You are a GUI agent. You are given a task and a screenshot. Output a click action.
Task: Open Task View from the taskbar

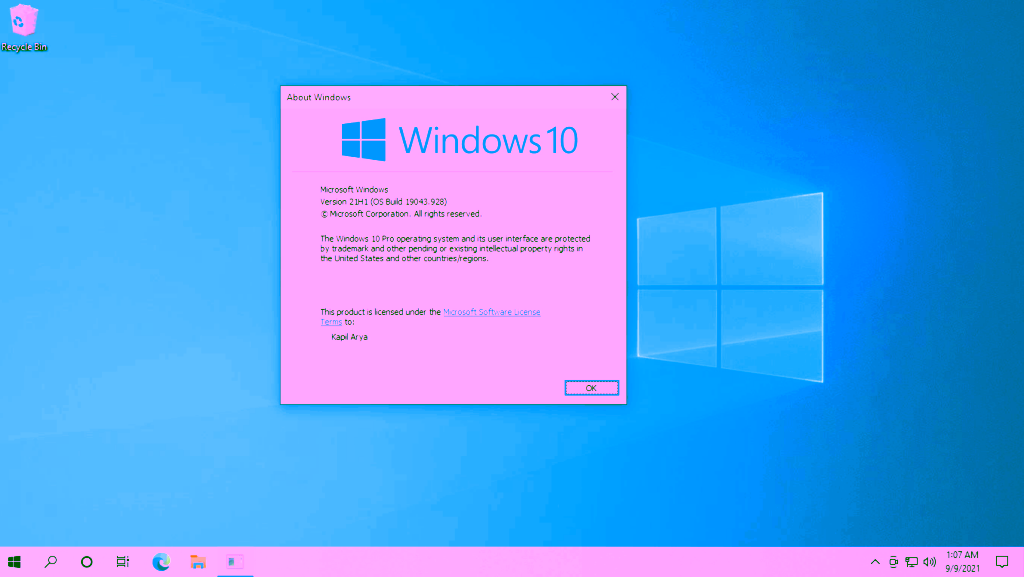123,562
